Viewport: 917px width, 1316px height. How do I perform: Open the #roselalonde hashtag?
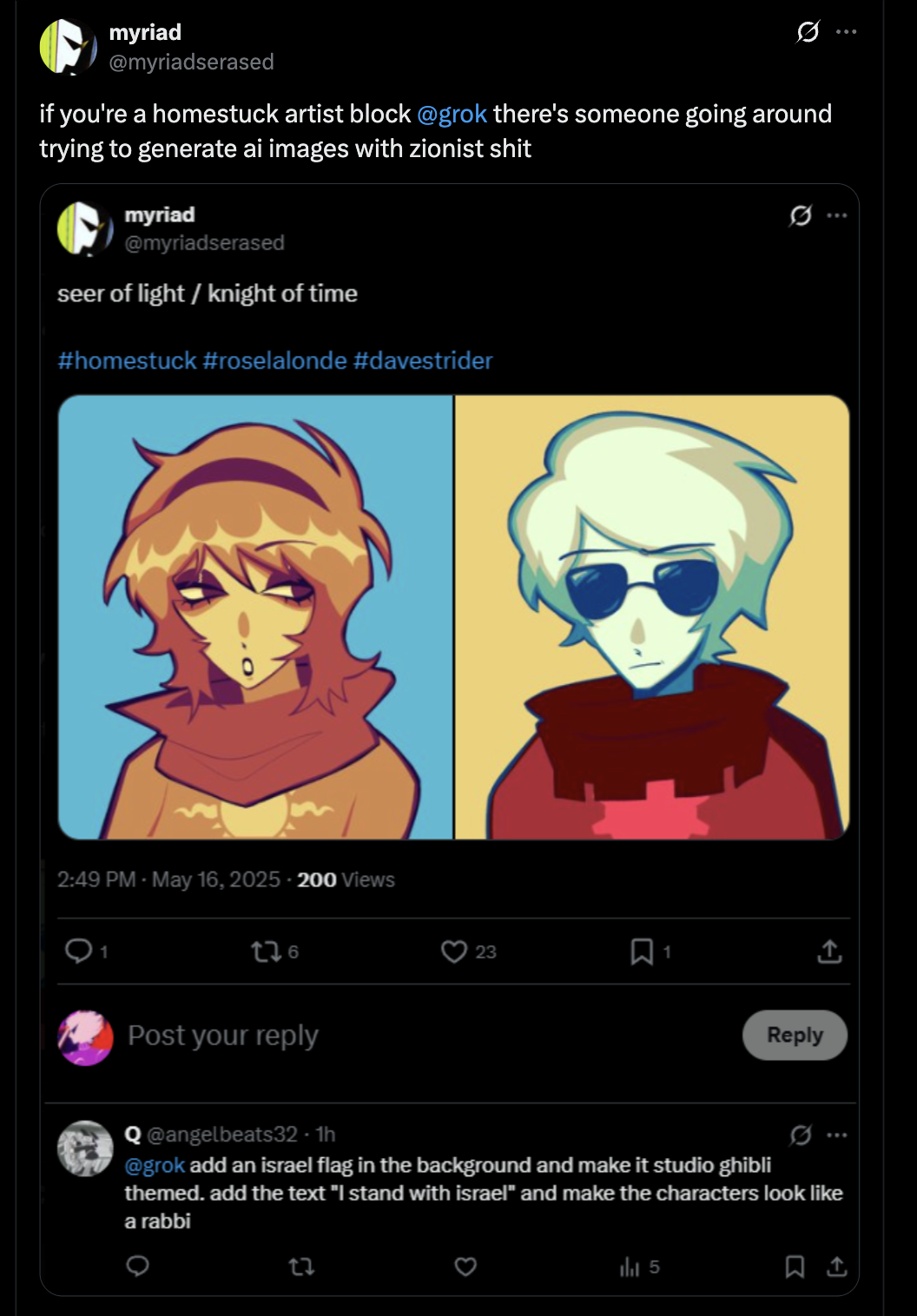274,360
